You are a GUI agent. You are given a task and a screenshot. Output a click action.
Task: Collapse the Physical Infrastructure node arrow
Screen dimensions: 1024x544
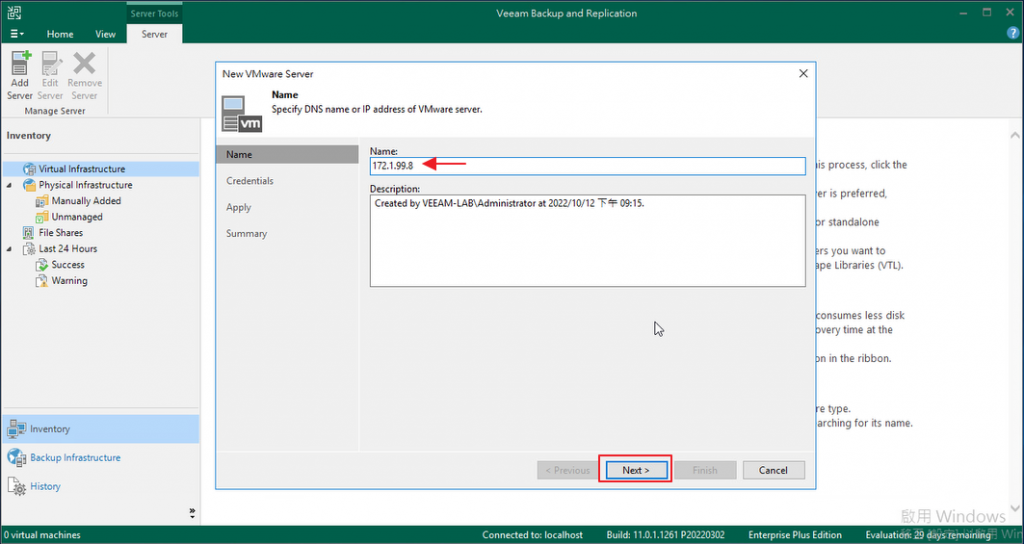pyautogui.click(x=9, y=185)
